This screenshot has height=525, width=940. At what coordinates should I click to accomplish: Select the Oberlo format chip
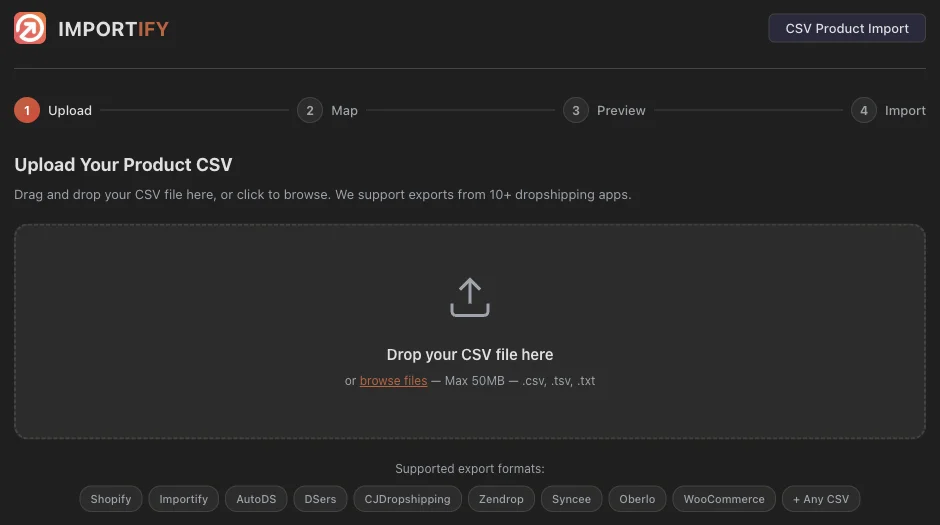pyautogui.click(x=637, y=499)
